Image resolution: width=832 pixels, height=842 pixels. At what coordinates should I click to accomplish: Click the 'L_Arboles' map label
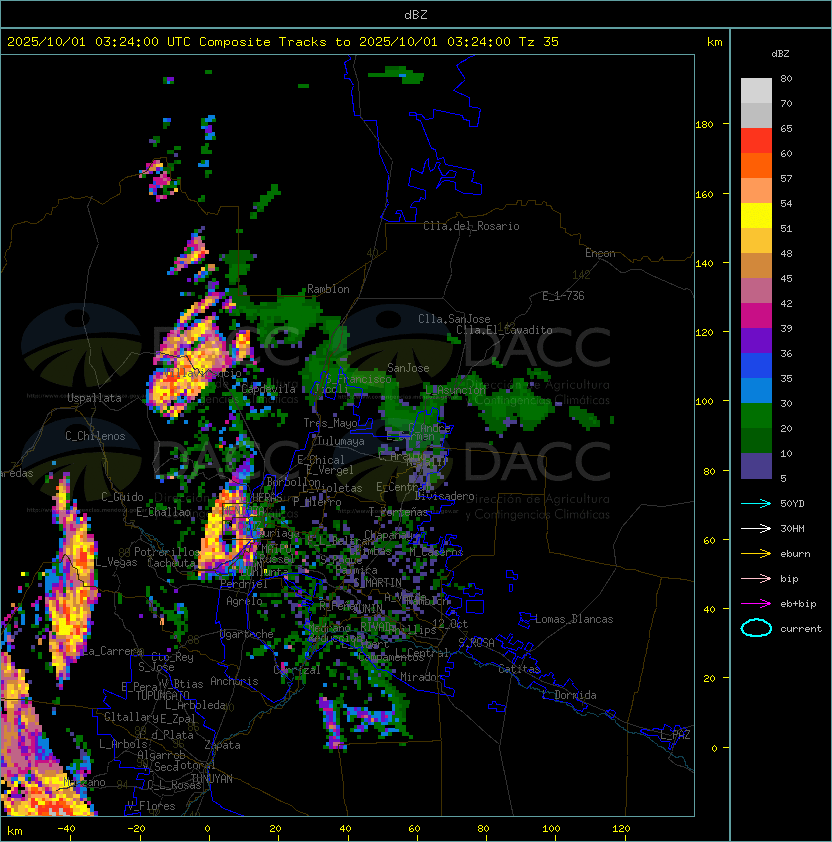click(x=124, y=744)
